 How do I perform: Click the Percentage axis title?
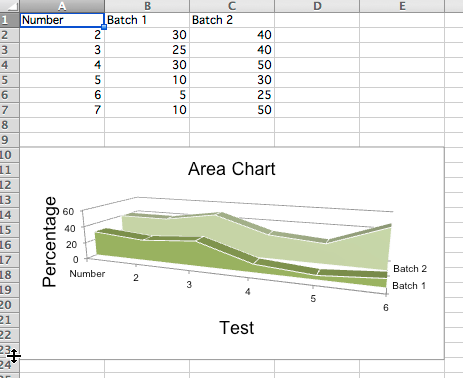(49, 242)
